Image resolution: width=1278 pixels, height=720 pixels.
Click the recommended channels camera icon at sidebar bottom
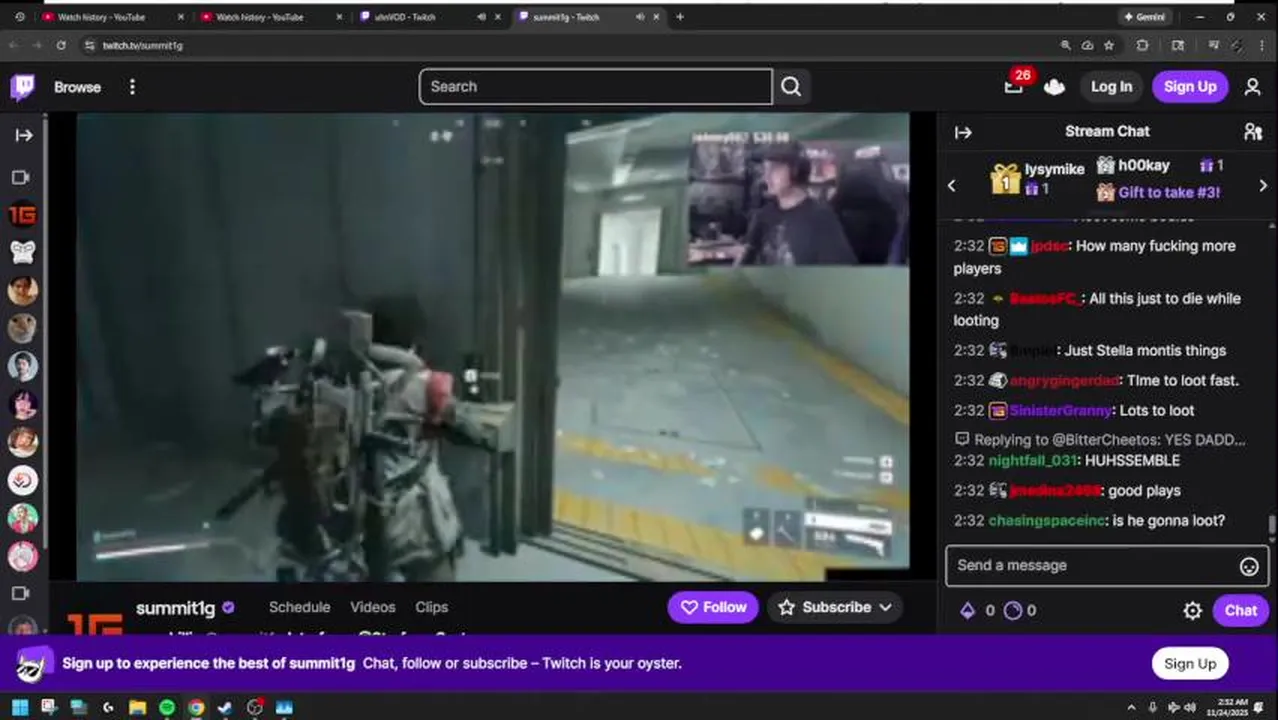[x=20, y=593]
